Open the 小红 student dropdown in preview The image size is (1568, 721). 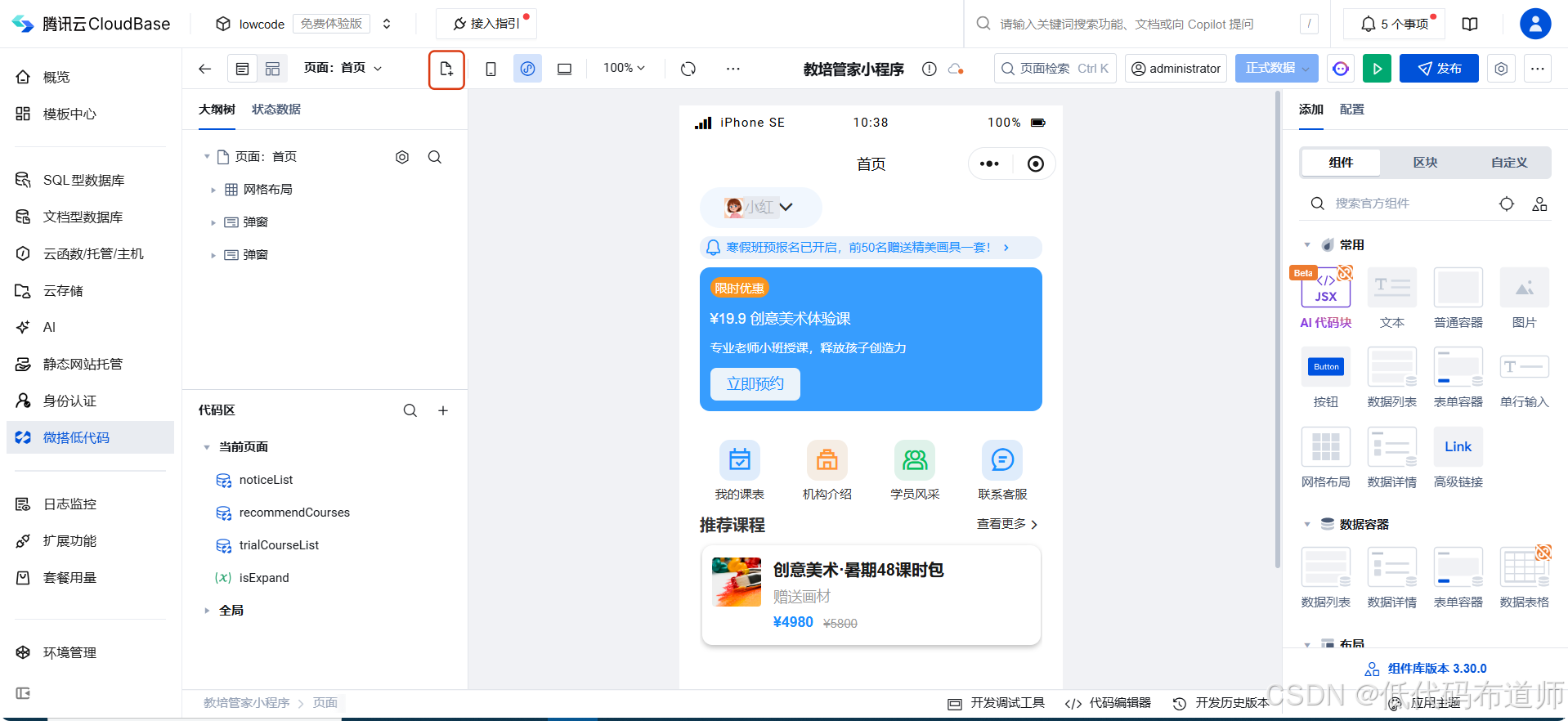tap(760, 207)
